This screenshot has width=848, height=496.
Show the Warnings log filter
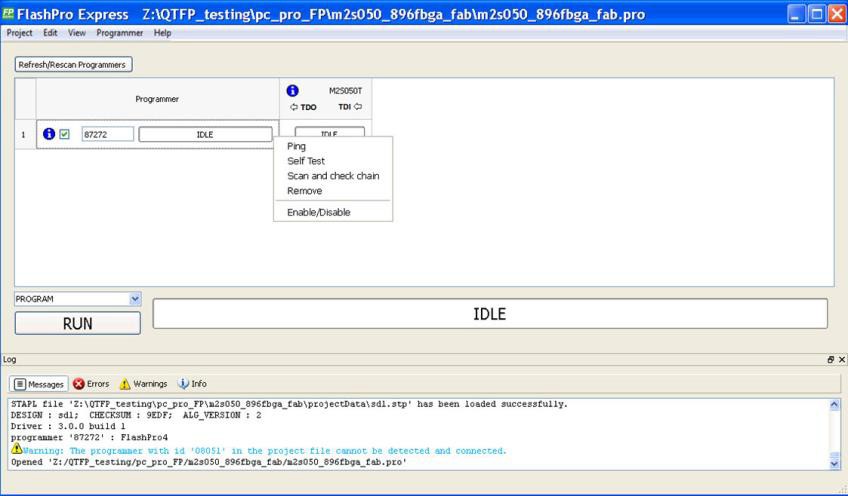tap(144, 384)
